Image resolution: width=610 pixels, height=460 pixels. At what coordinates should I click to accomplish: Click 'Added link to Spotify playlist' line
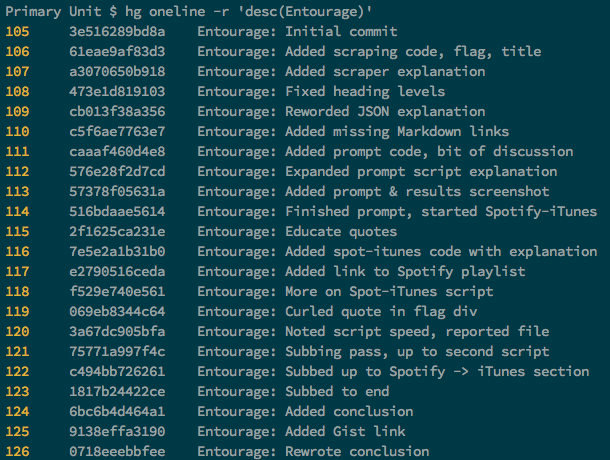[405, 272]
